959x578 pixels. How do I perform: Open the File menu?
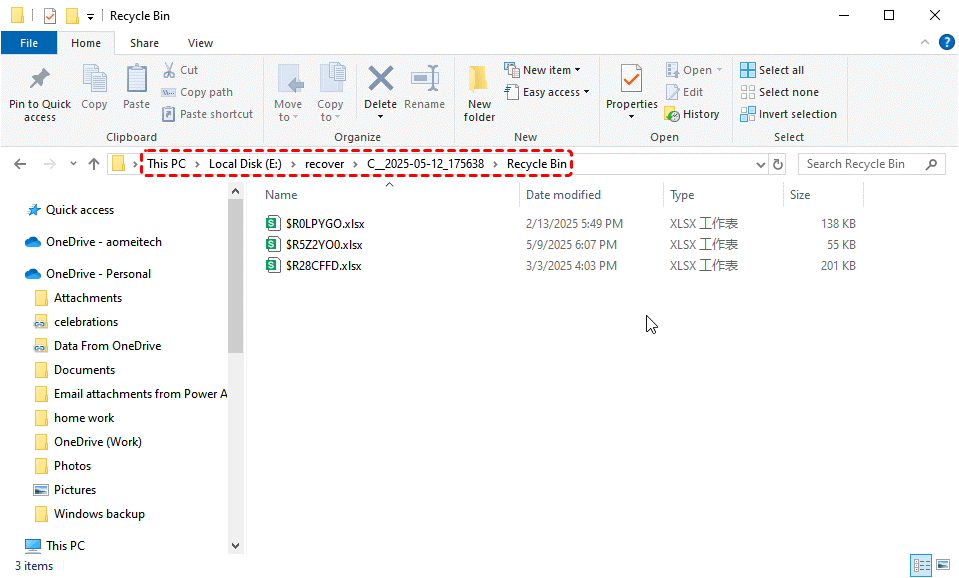[29, 43]
